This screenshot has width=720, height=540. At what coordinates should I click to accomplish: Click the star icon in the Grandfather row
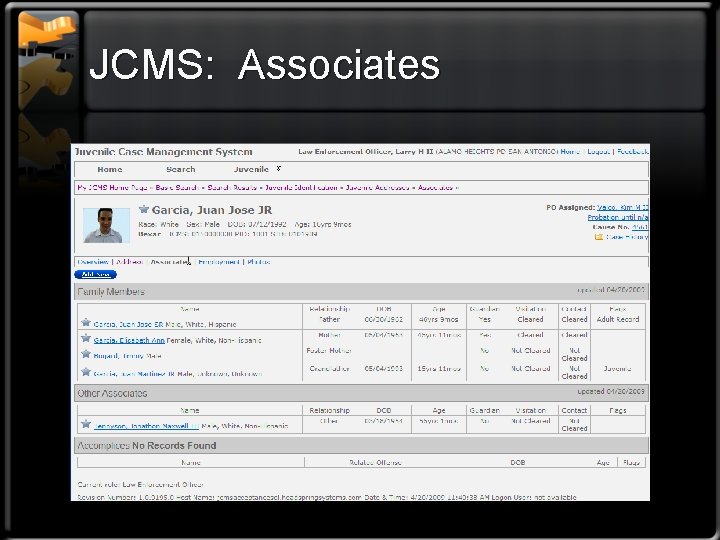pos(86,372)
